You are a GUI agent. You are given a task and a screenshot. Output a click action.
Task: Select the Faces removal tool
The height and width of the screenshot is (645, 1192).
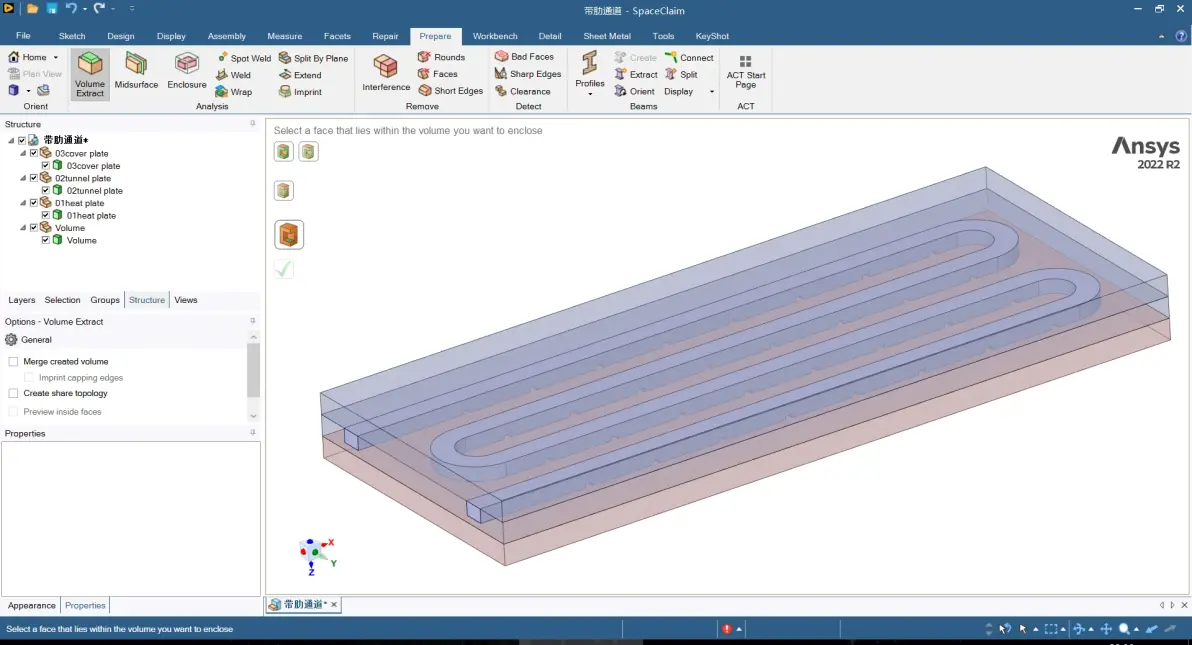click(x=438, y=74)
